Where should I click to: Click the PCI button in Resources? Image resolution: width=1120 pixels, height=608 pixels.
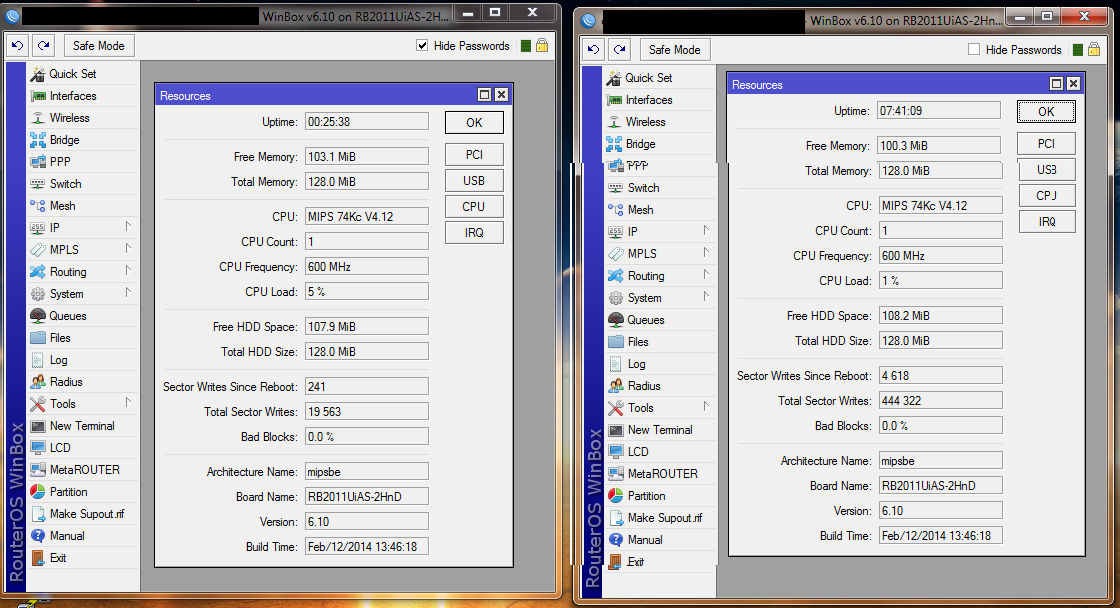pyautogui.click(x=474, y=154)
